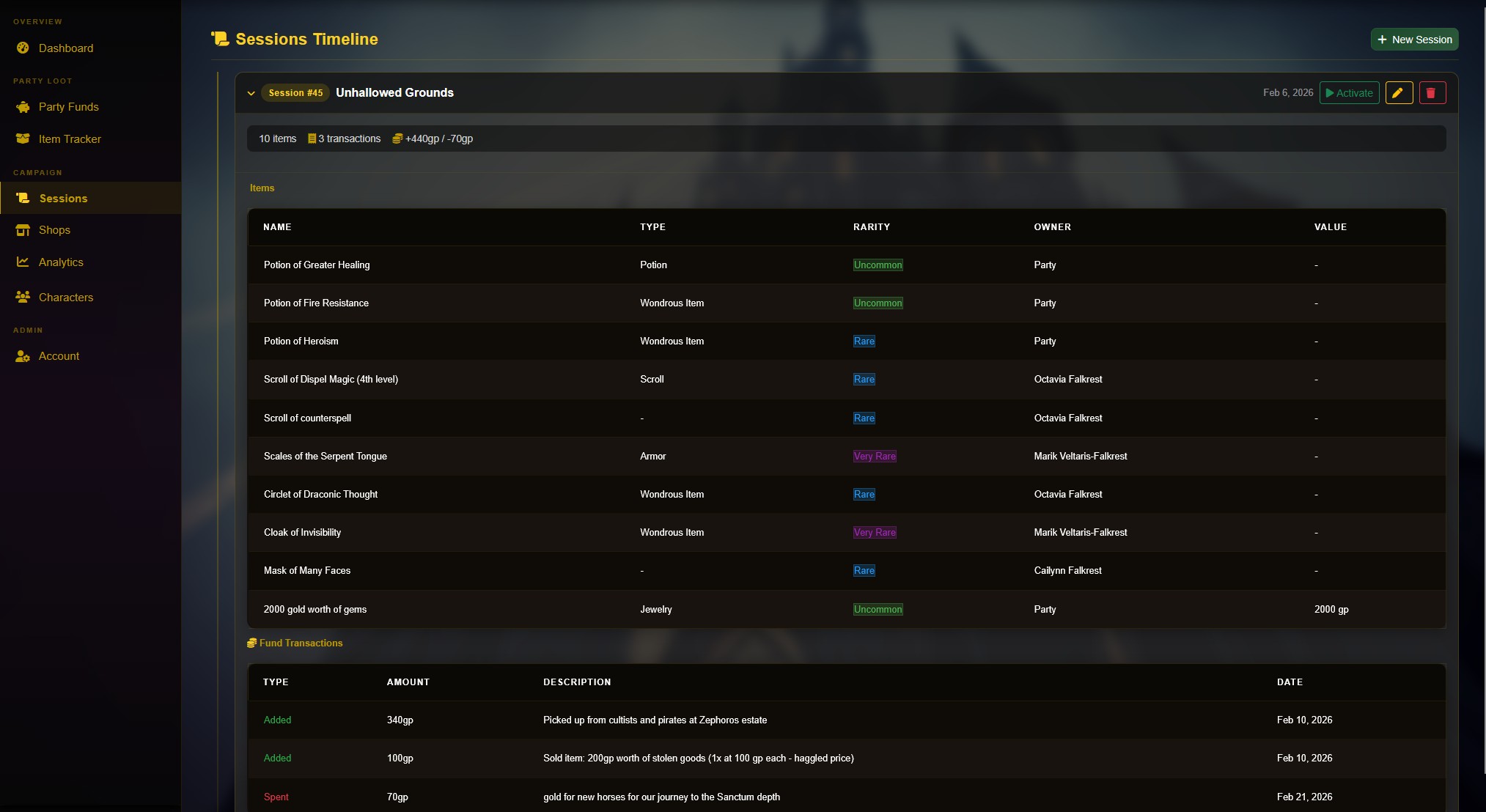Click the New Session button
This screenshot has width=1486, height=812.
click(1414, 40)
